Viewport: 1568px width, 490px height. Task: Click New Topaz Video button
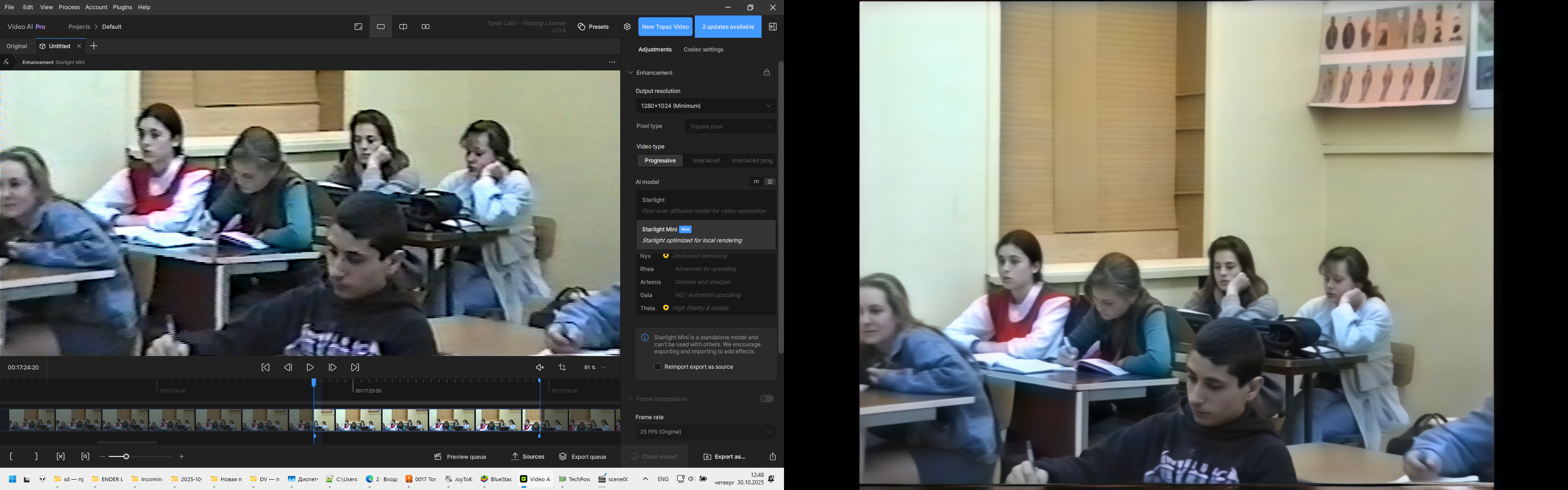tap(665, 27)
